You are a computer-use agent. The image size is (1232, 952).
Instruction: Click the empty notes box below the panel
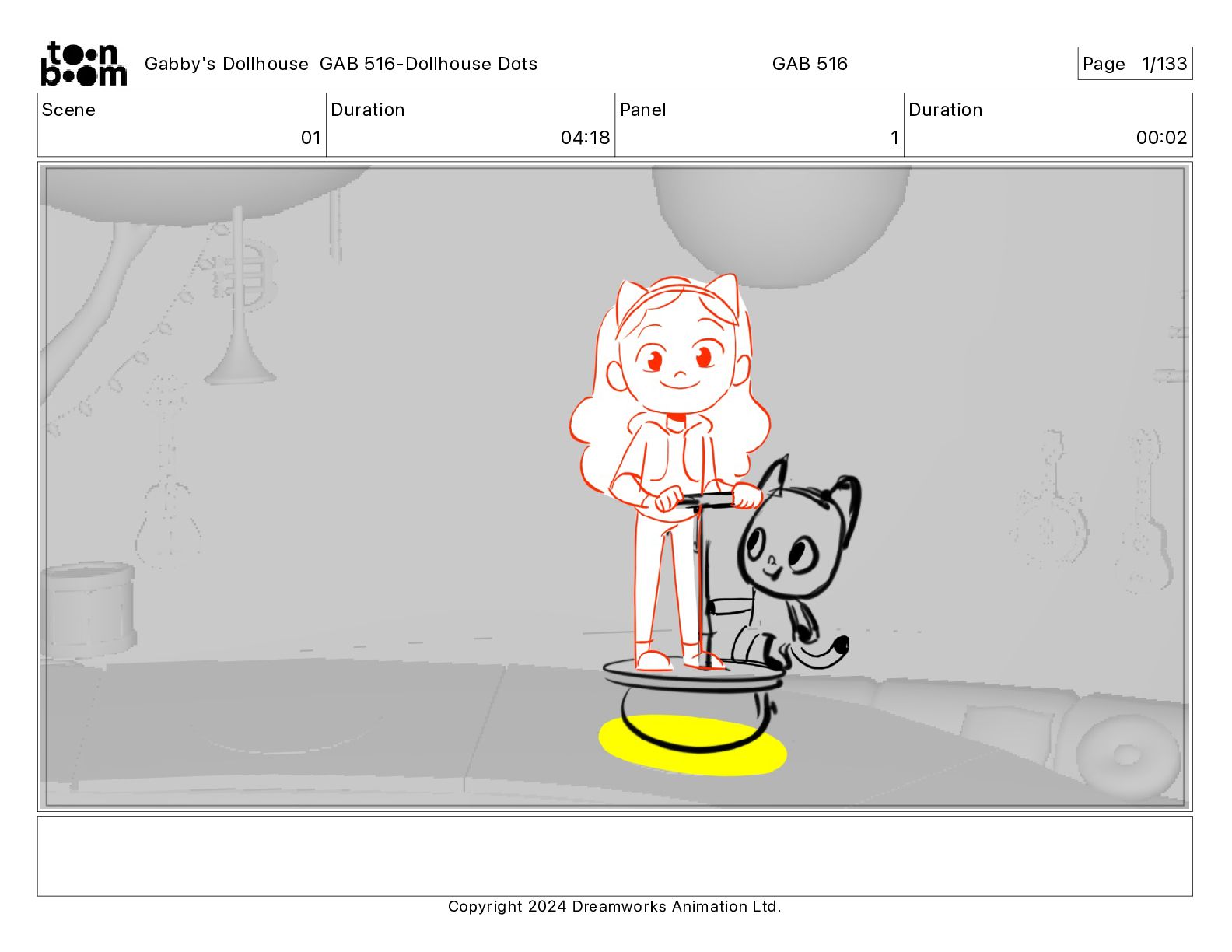[614, 856]
